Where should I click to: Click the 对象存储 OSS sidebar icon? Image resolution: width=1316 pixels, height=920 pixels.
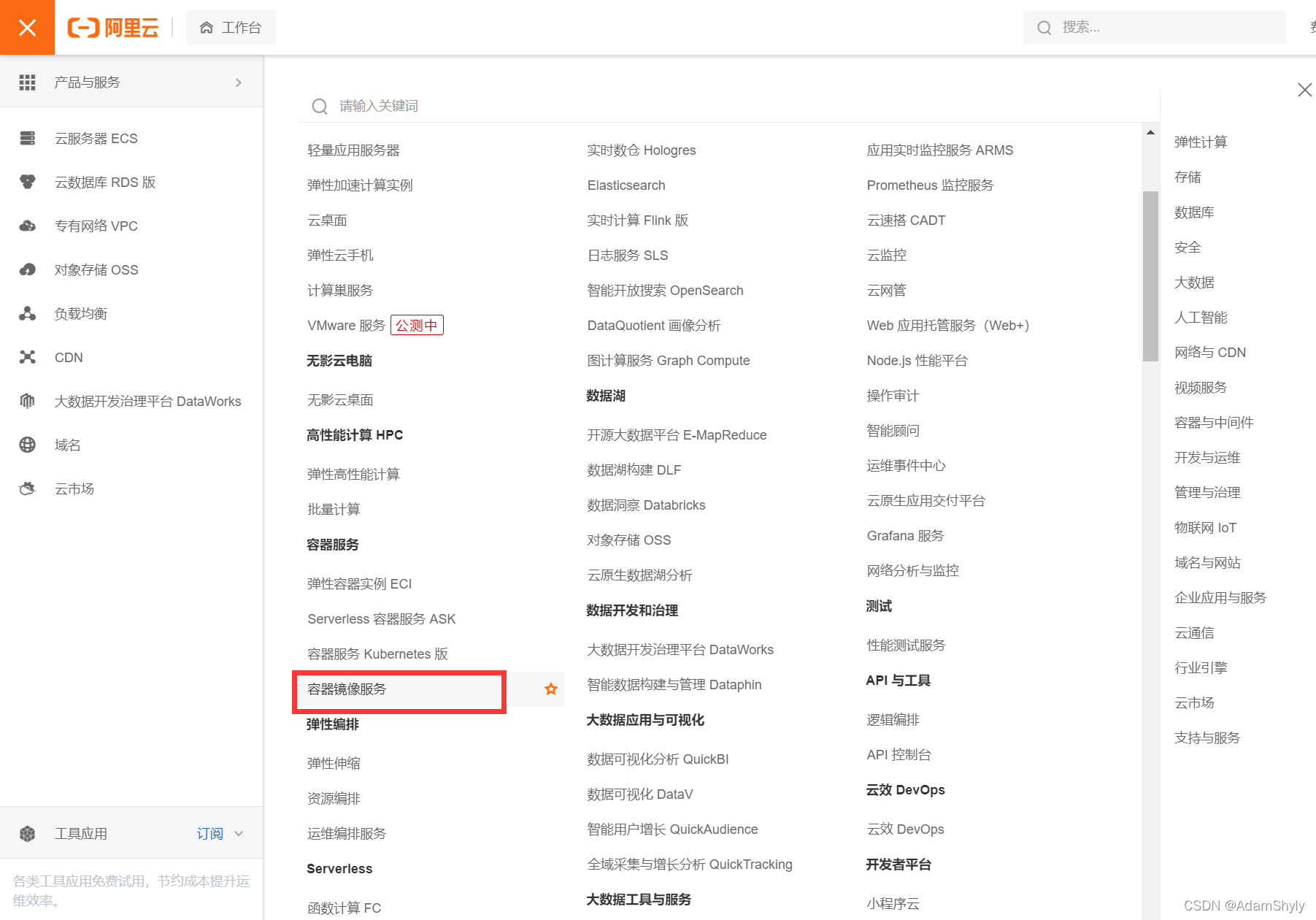pos(28,269)
